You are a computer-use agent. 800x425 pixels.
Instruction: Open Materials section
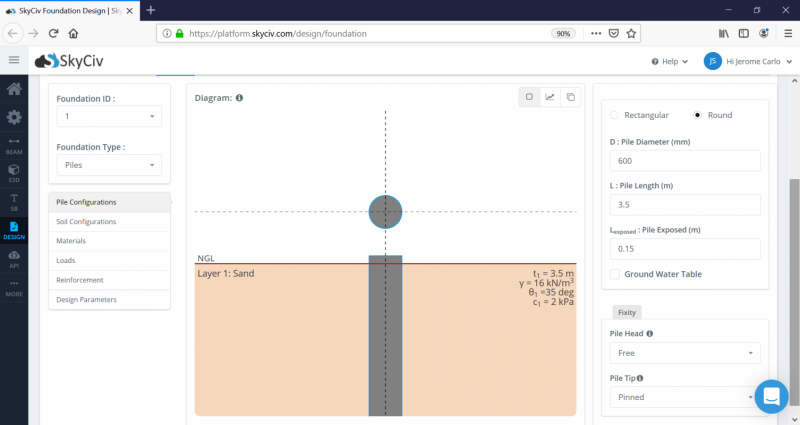click(x=109, y=241)
